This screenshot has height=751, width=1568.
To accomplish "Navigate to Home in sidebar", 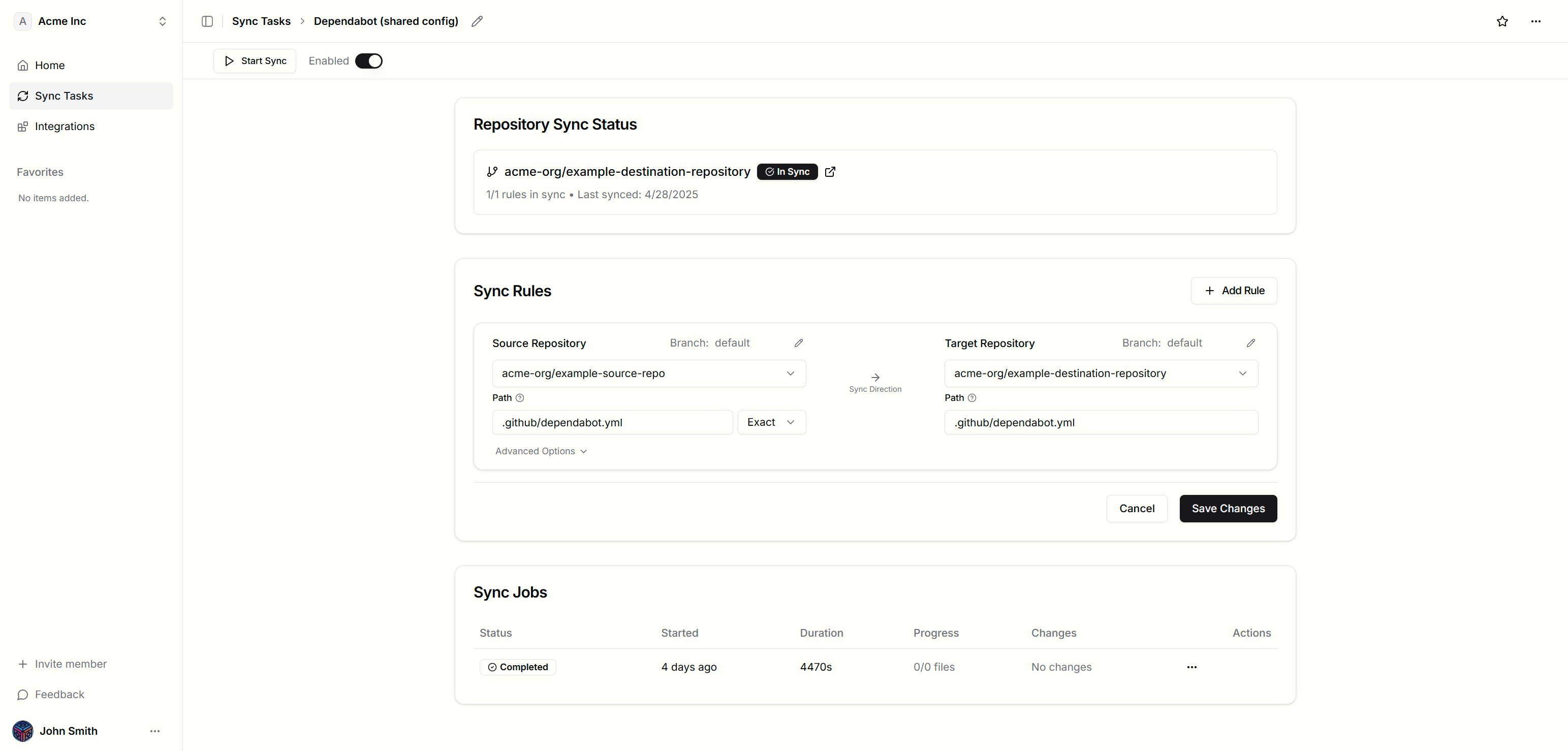I will pos(49,65).
